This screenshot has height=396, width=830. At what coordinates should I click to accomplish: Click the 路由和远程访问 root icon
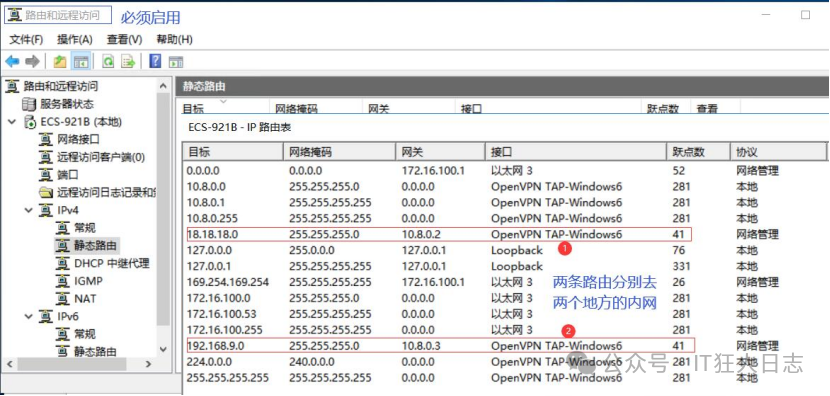click(x=12, y=86)
